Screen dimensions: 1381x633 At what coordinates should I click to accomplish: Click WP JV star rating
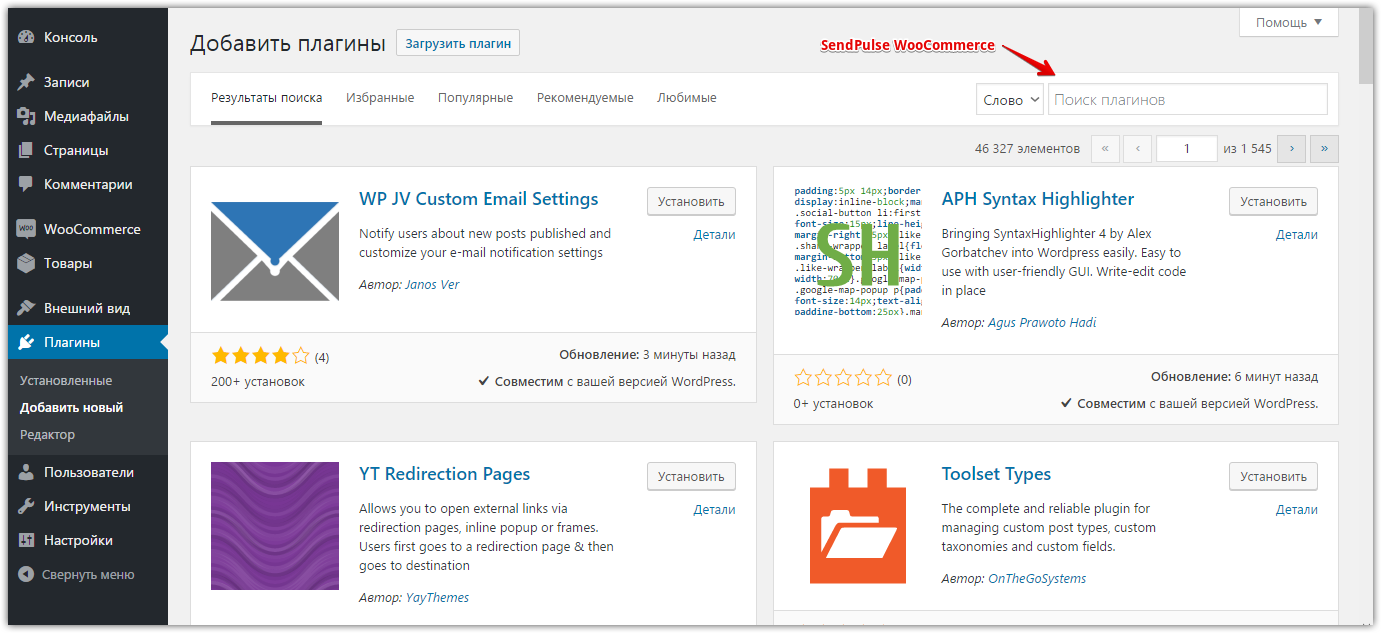click(260, 356)
